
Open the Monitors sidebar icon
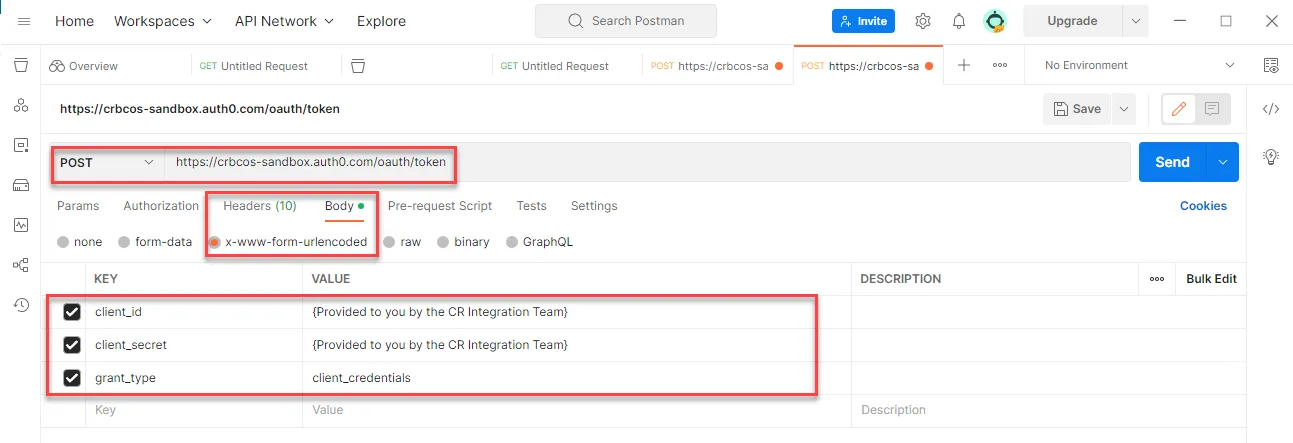[20, 225]
